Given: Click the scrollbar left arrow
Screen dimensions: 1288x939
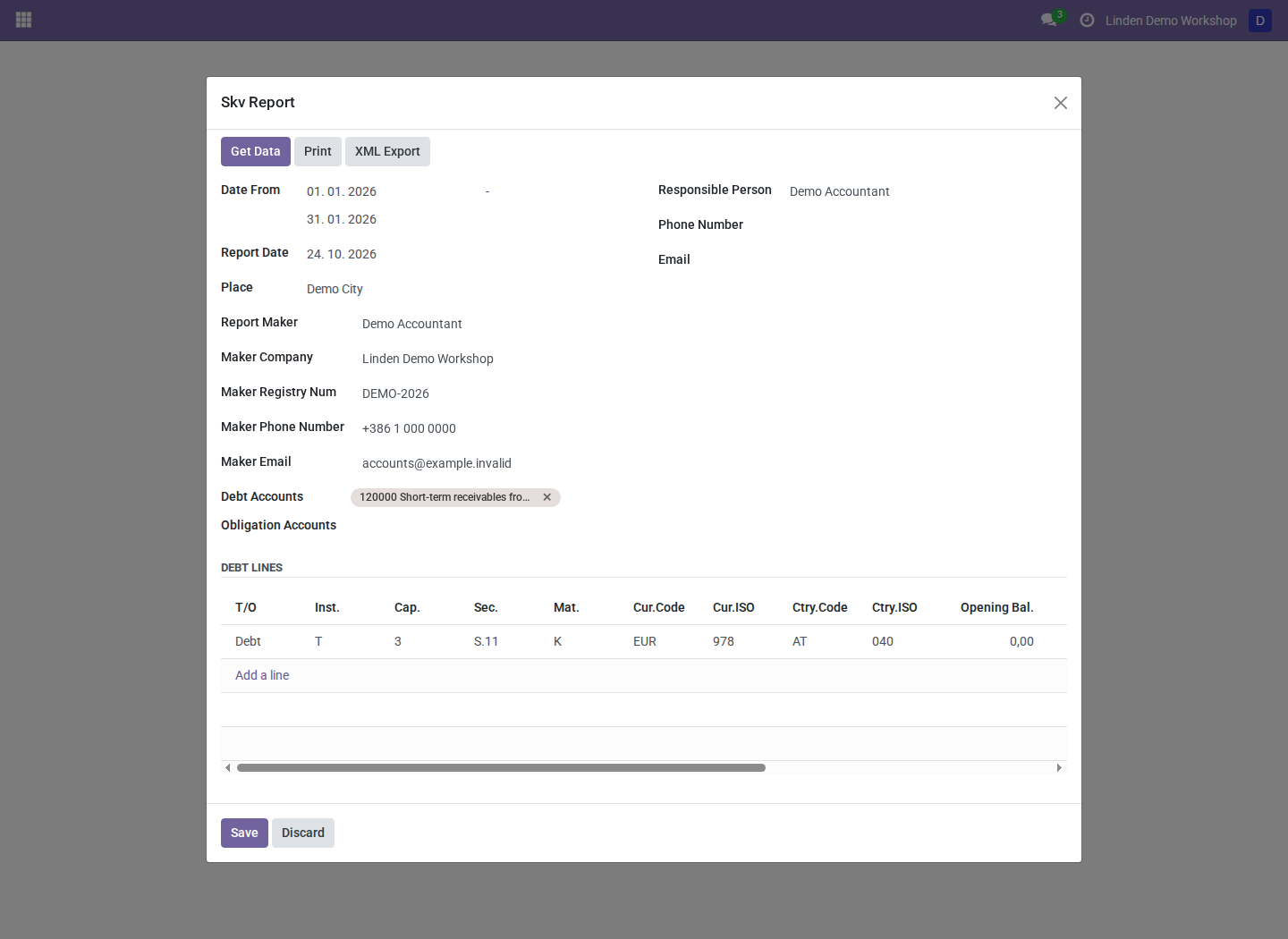Looking at the screenshot, I should click(x=228, y=767).
